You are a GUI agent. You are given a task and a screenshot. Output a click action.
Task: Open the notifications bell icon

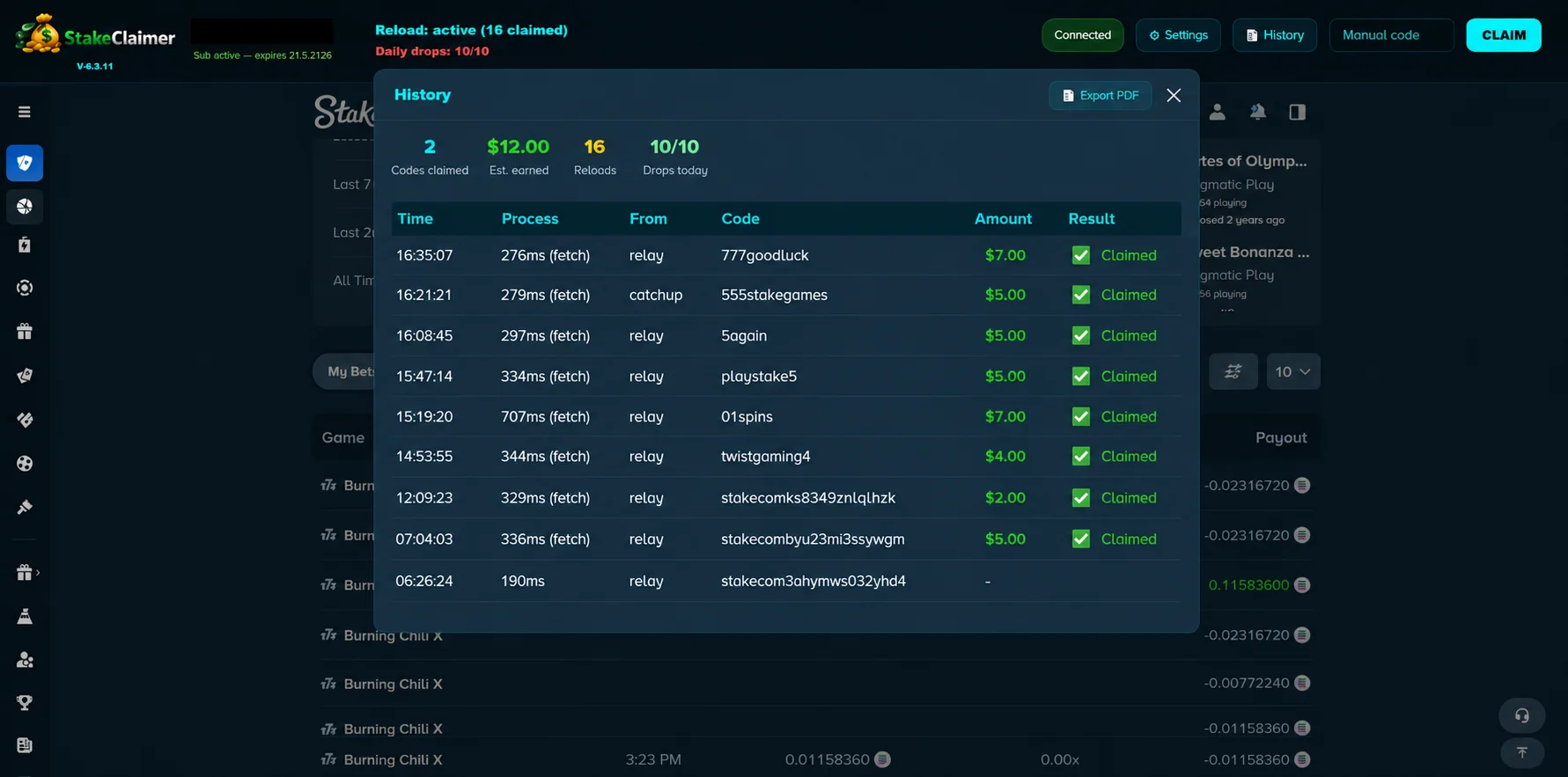click(1257, 112)
